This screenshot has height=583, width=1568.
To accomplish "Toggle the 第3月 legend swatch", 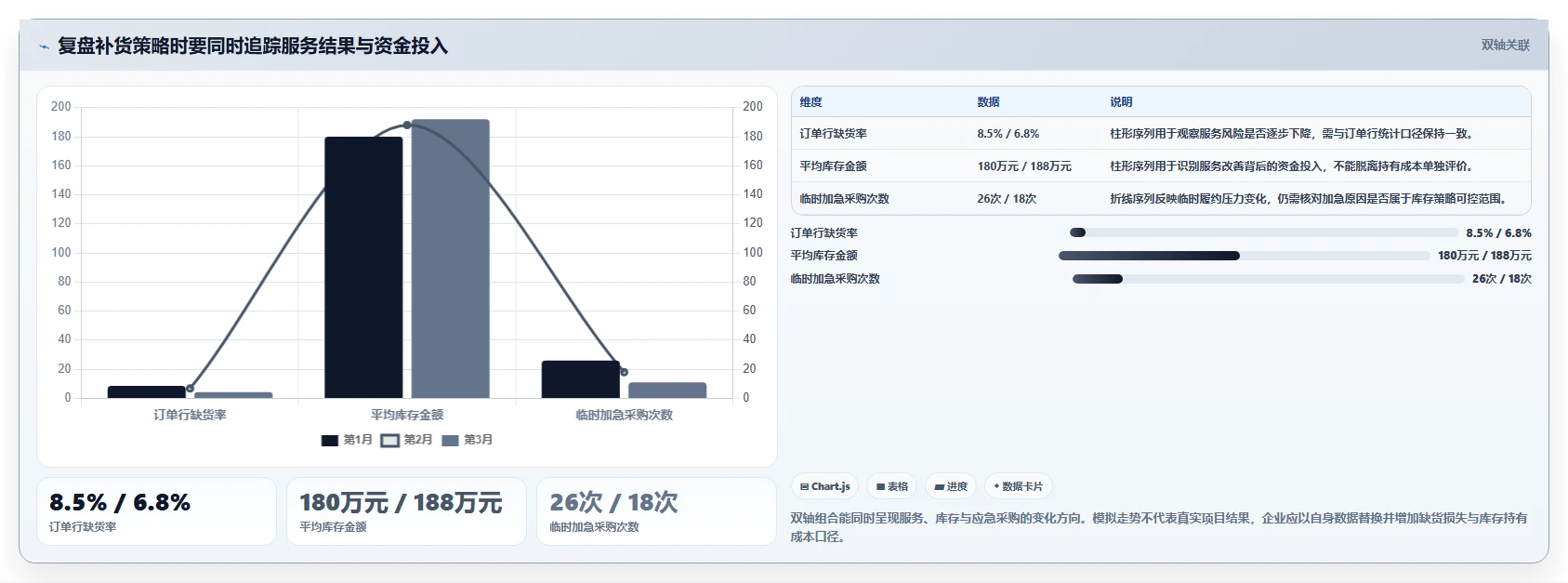I will [450, 440].
